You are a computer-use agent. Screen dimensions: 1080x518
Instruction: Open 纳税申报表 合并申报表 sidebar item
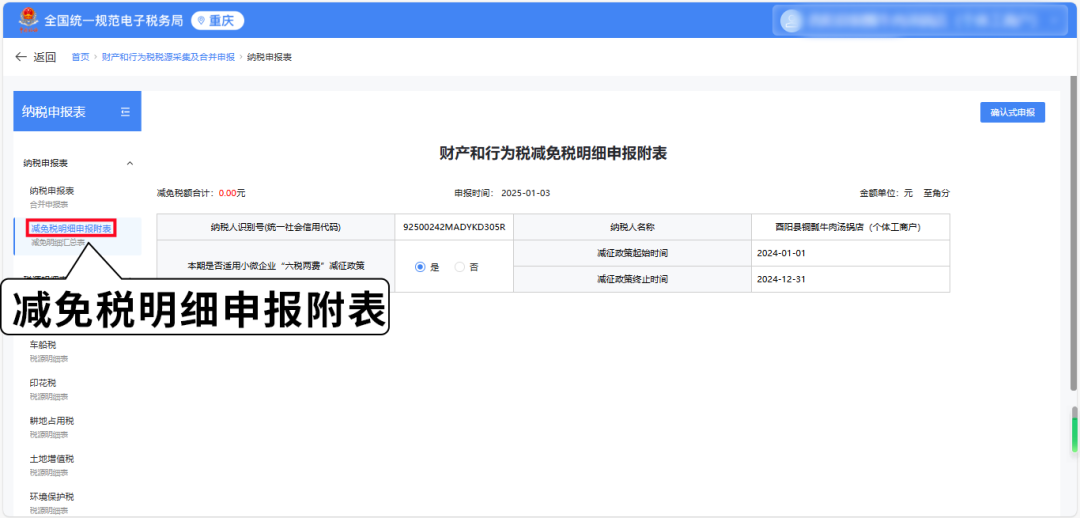(52, 191)
